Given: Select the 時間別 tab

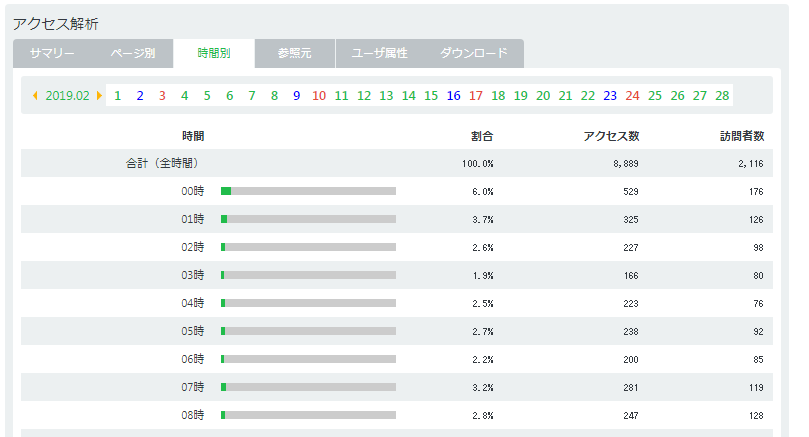Looking at the screenshot, I should tap(214, 53).
